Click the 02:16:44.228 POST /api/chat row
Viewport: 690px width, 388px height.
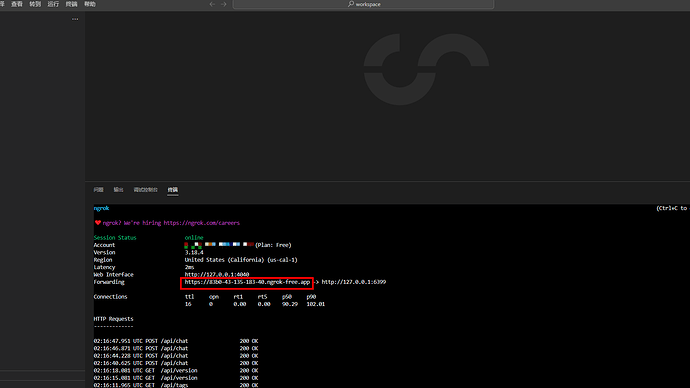click(x=176, y=355)
